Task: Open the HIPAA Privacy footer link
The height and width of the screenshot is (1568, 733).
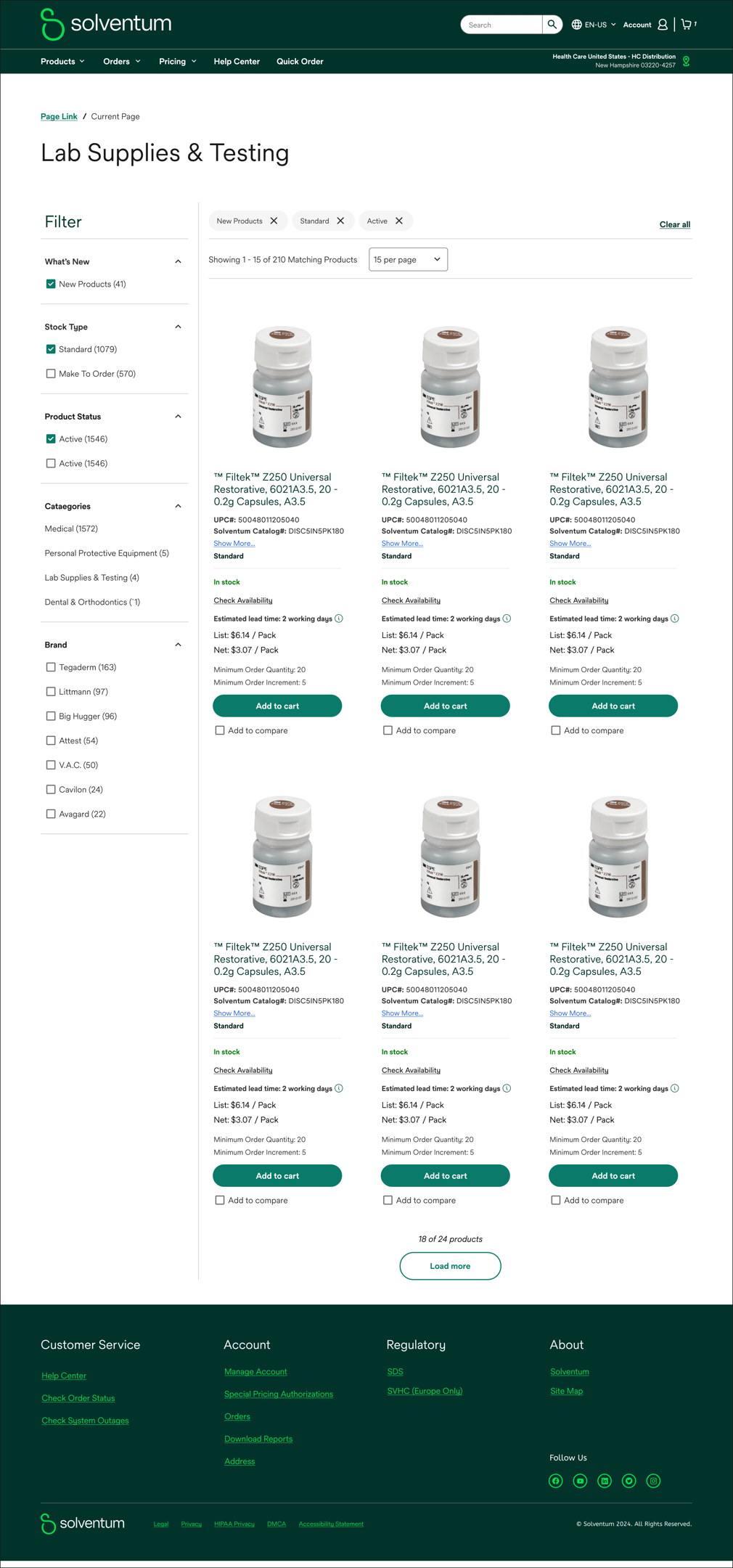Action: [x=234, y=1524]
